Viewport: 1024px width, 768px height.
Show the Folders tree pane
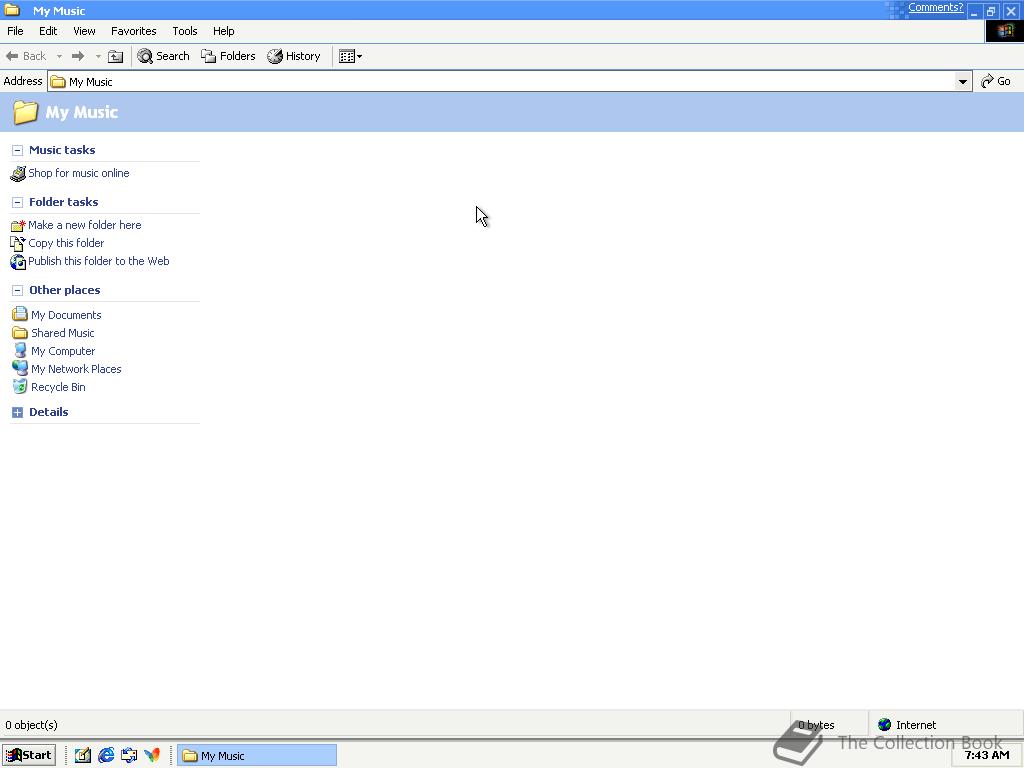[228, 56]
